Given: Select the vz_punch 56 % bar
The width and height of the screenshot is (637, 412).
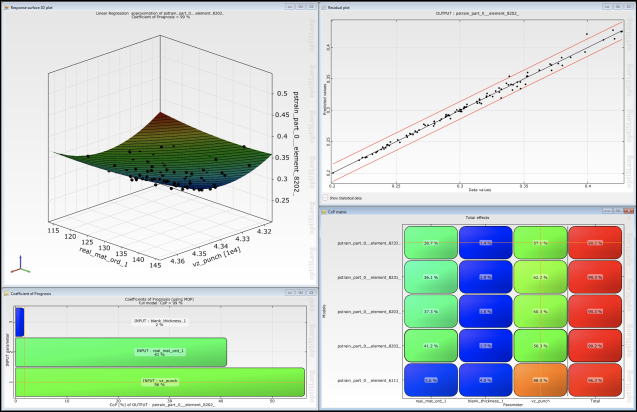Looking at the screenshot, I should click(x=160, y=382).
